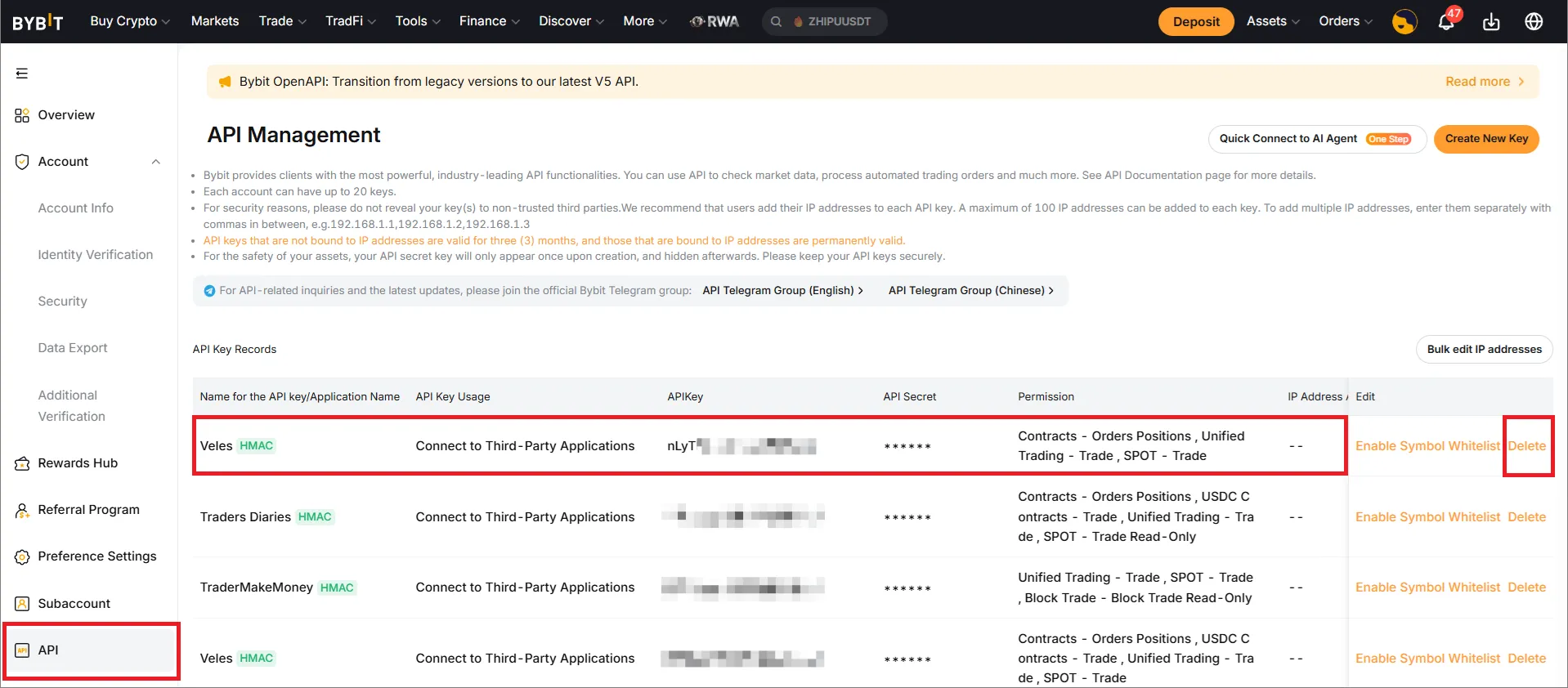Click Bulk edit IP addresses
The height and width of the screenshot is (688, 1568).
[1484, 350]
